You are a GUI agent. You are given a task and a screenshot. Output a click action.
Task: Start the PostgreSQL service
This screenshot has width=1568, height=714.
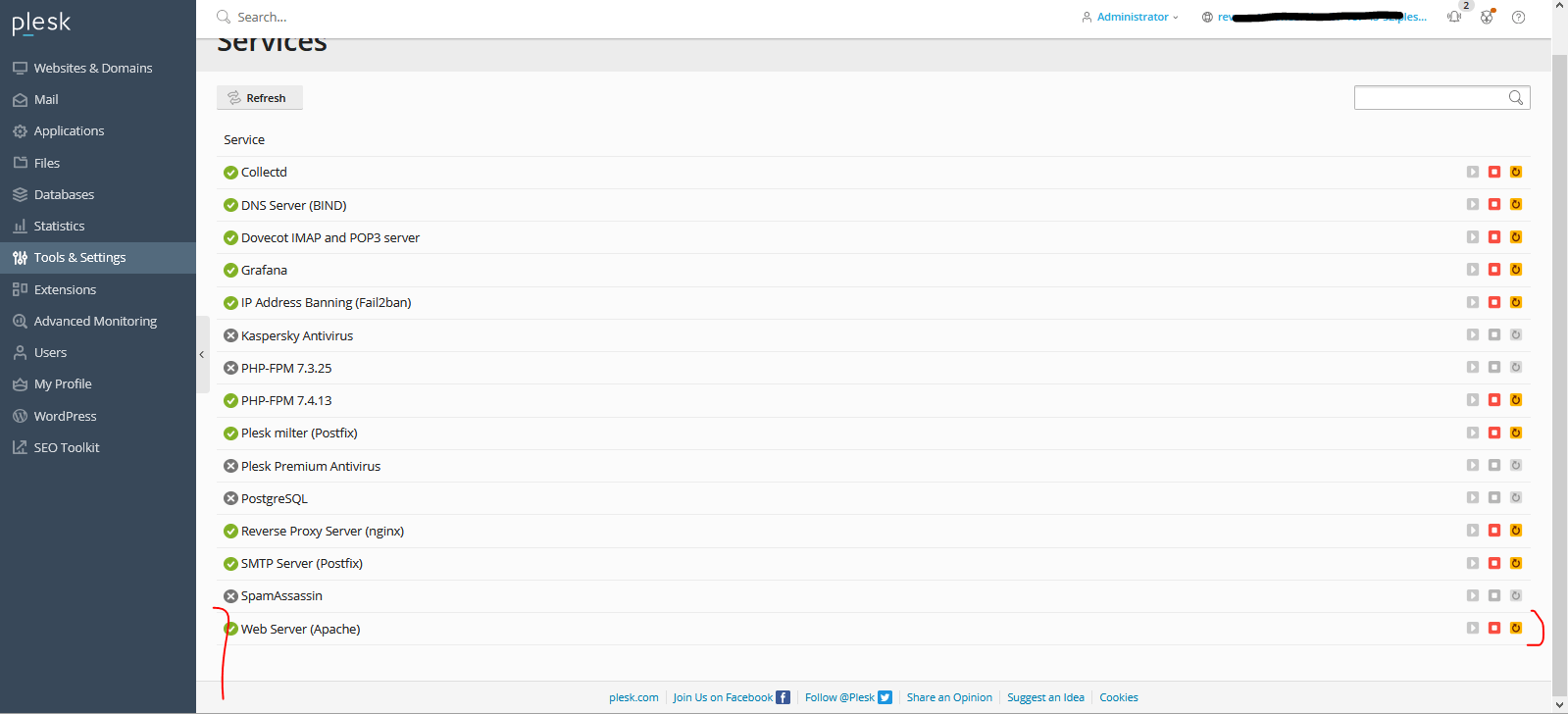[1473, 497]
